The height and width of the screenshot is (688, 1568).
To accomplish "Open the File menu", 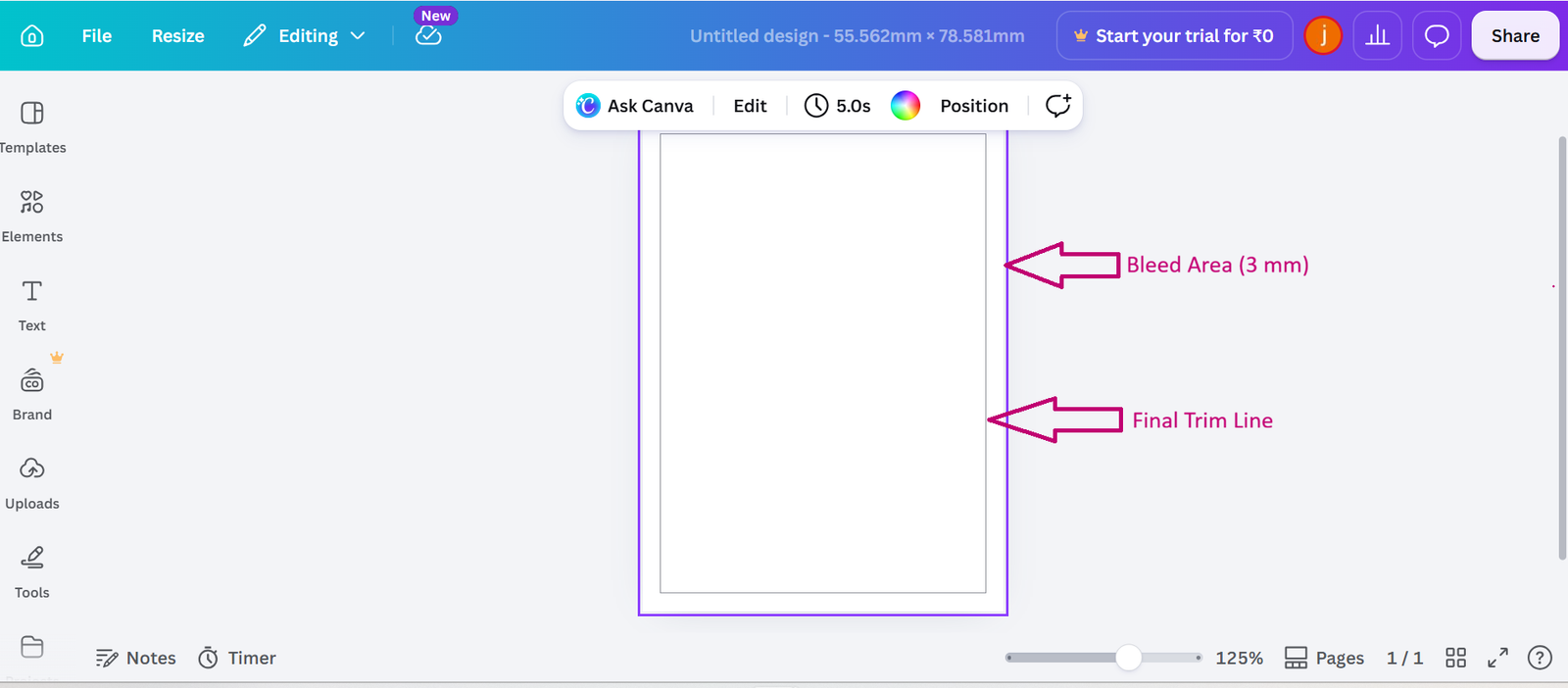I will pyautogui.click(x=97, y=36).
